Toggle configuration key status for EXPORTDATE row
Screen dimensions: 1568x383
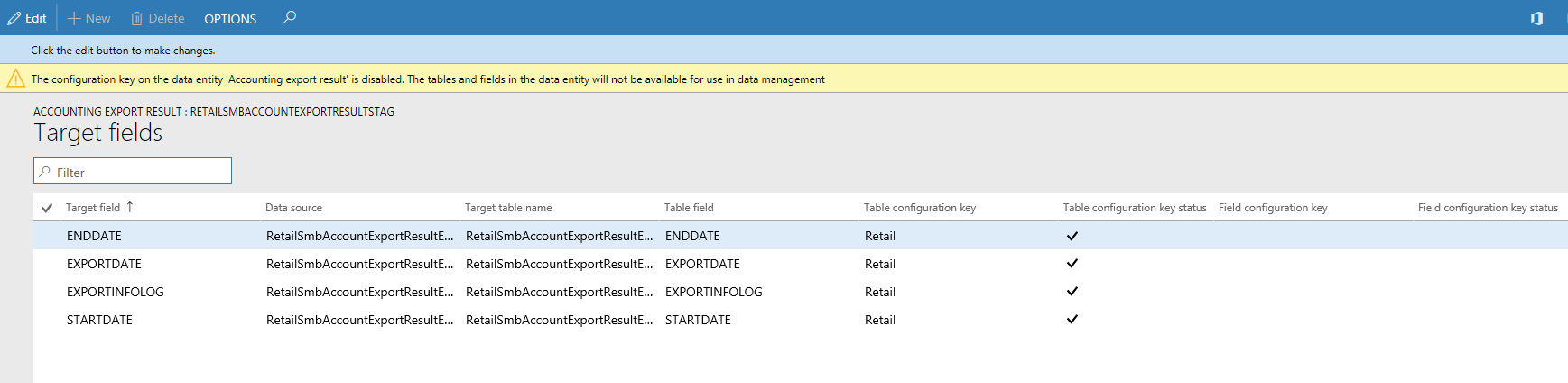(x=1072, y=264)
